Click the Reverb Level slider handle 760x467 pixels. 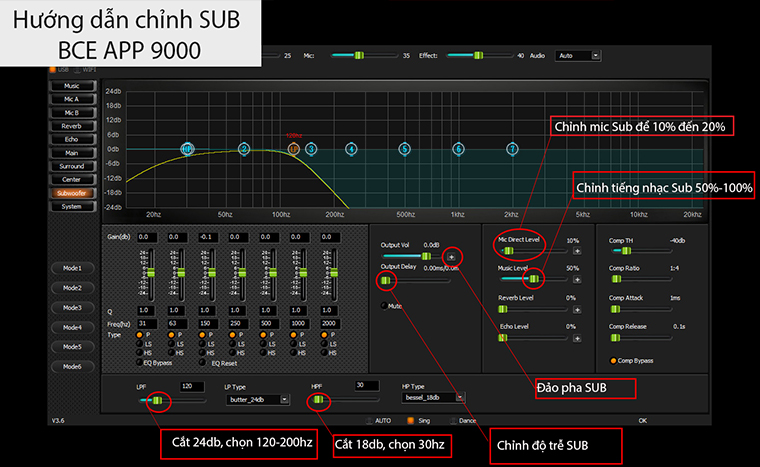pyautogui.click(x=503, y=309)
